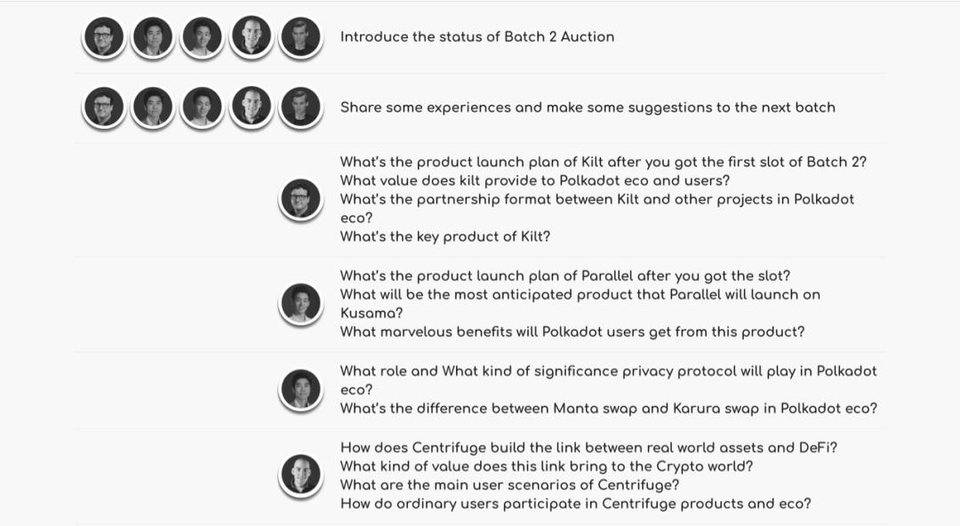Click the fifth avatar next to Batch 2 Auction text
This screenshot has width=960, height=526.
(301, 37)
